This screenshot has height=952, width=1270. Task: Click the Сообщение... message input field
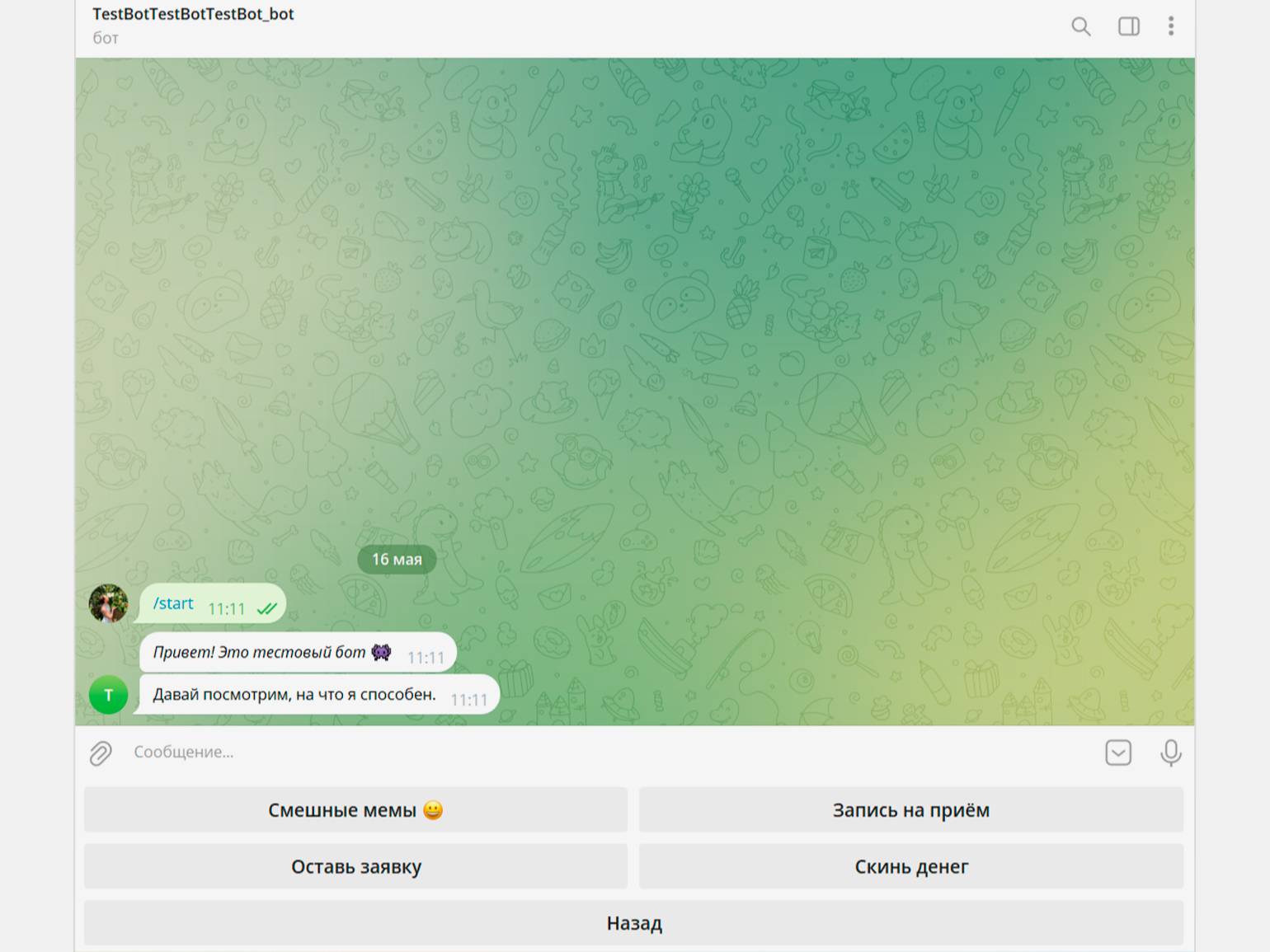tap(610, 752)
